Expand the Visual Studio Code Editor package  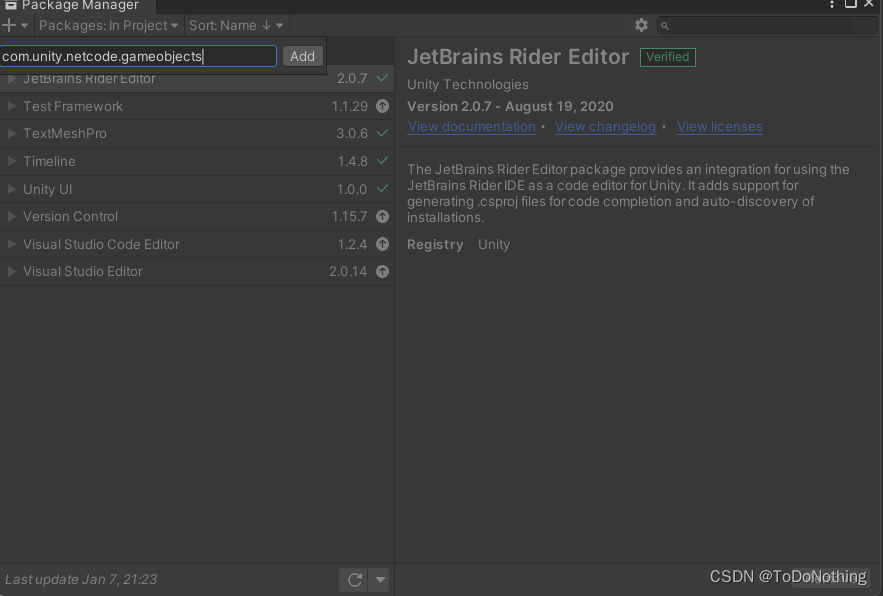point(11,244)
